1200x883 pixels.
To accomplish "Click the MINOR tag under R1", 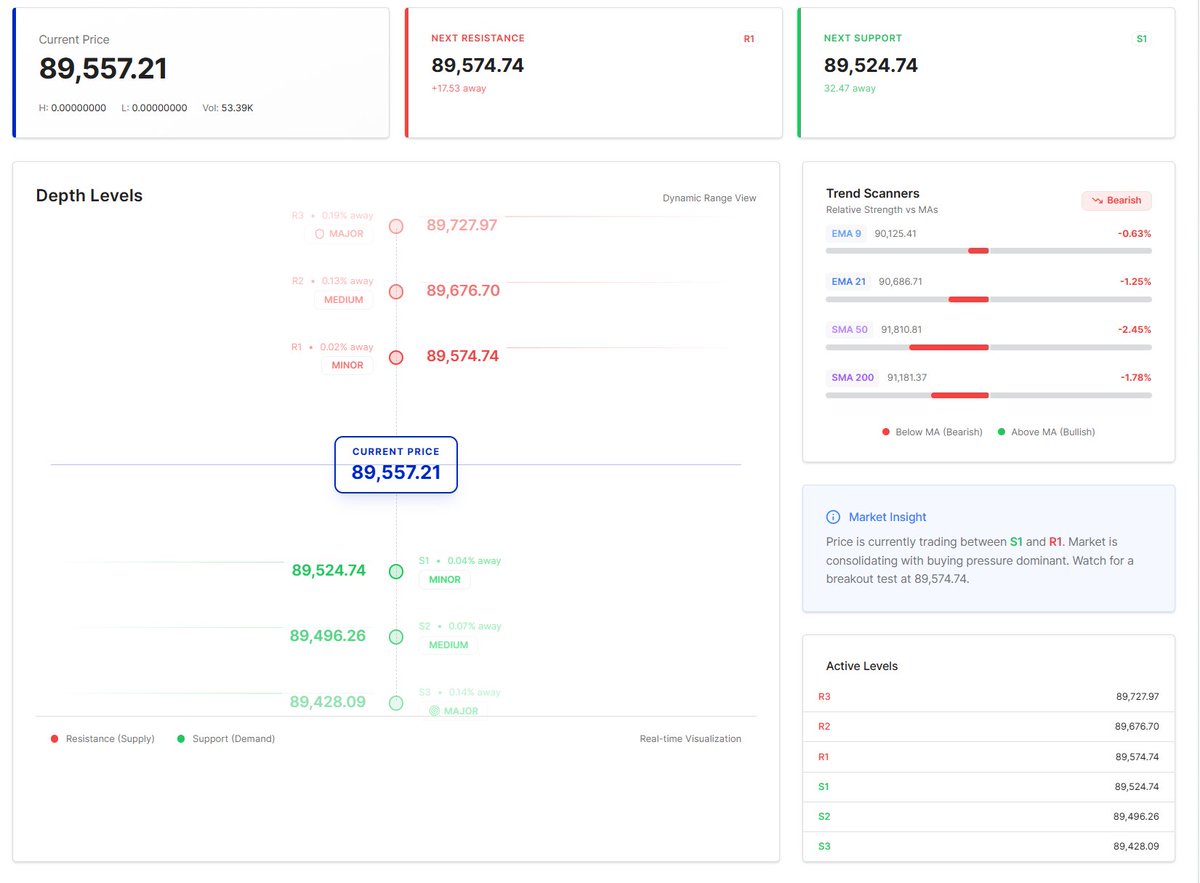I will click(x=347, y=365).
